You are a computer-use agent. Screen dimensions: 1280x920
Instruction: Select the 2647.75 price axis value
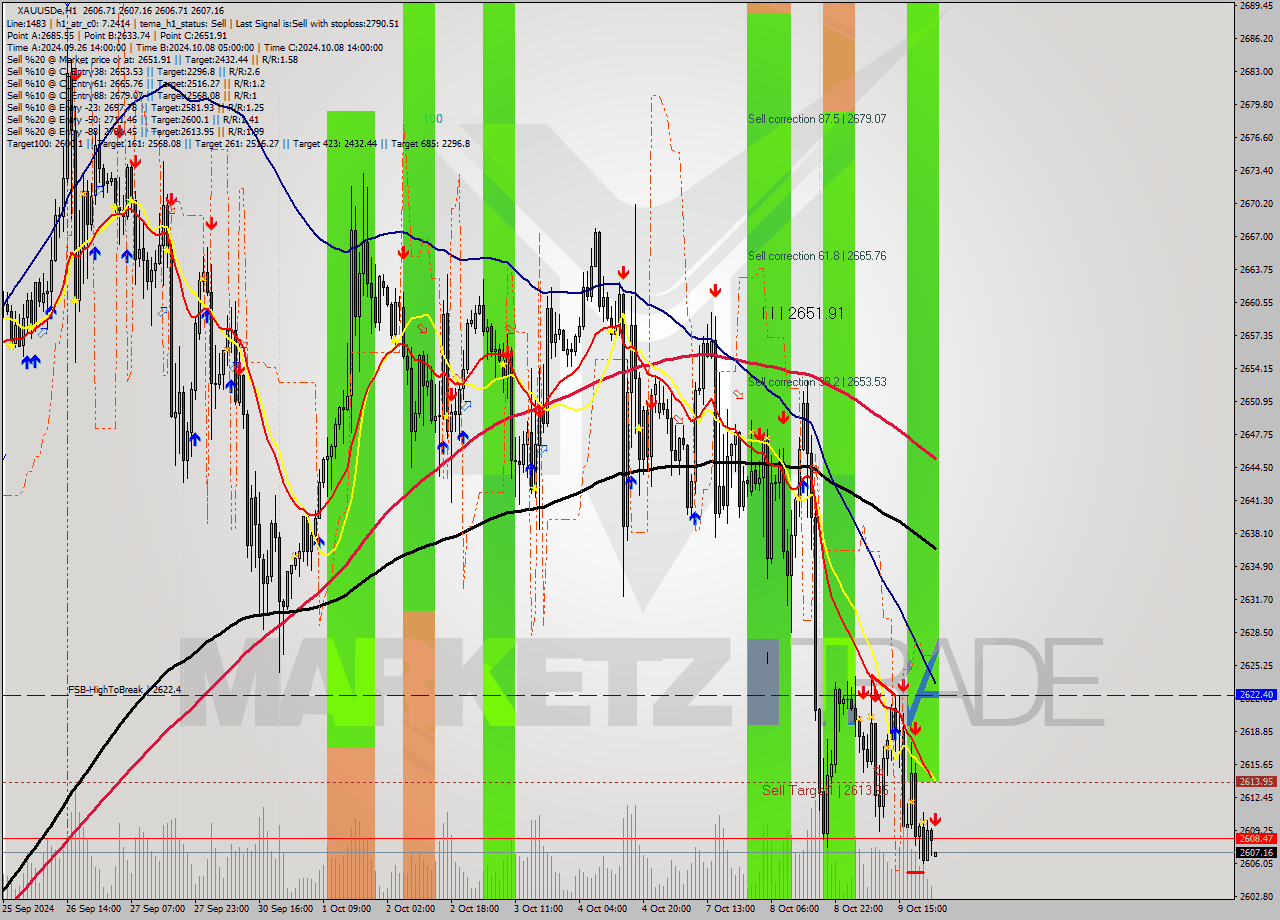point(1256,435)
